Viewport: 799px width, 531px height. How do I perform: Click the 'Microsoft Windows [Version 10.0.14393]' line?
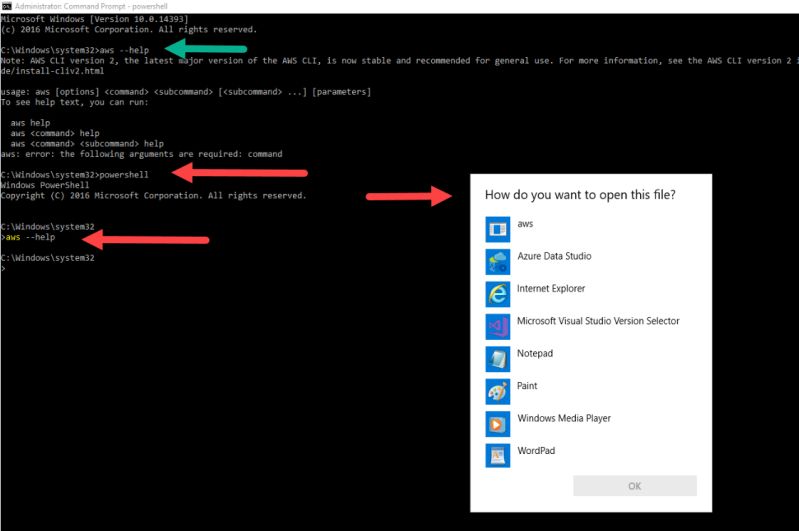95,19
